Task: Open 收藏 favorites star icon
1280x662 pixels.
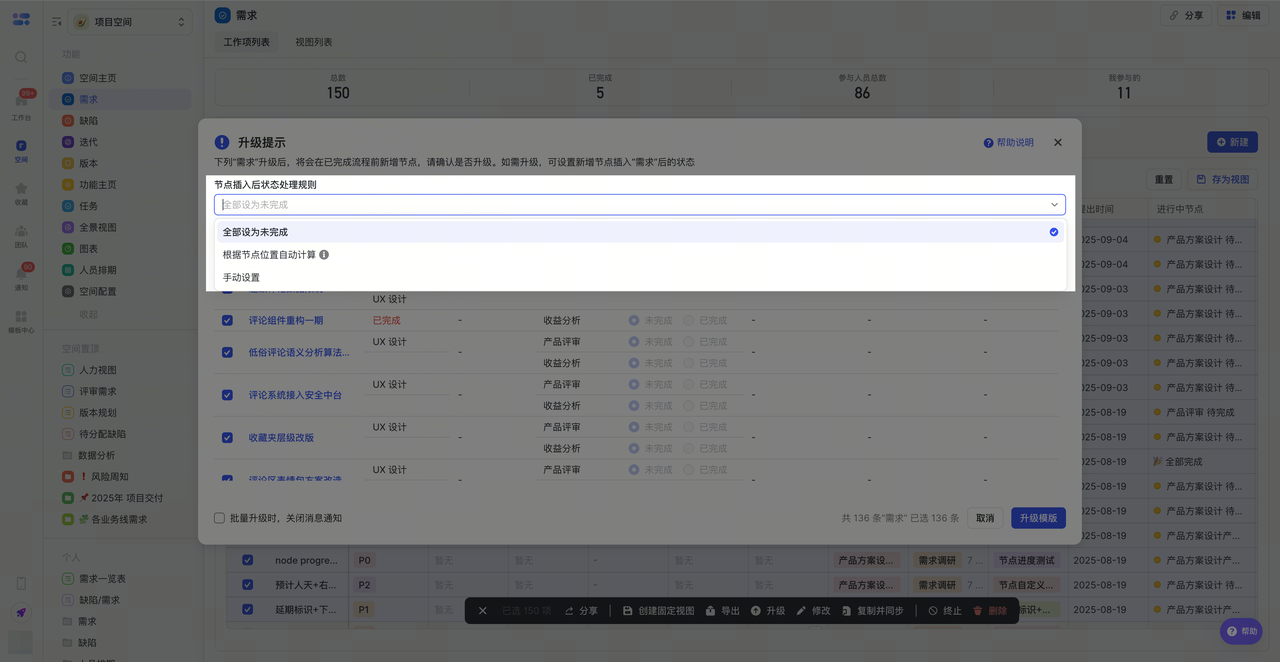Action: tap(21, 193)
